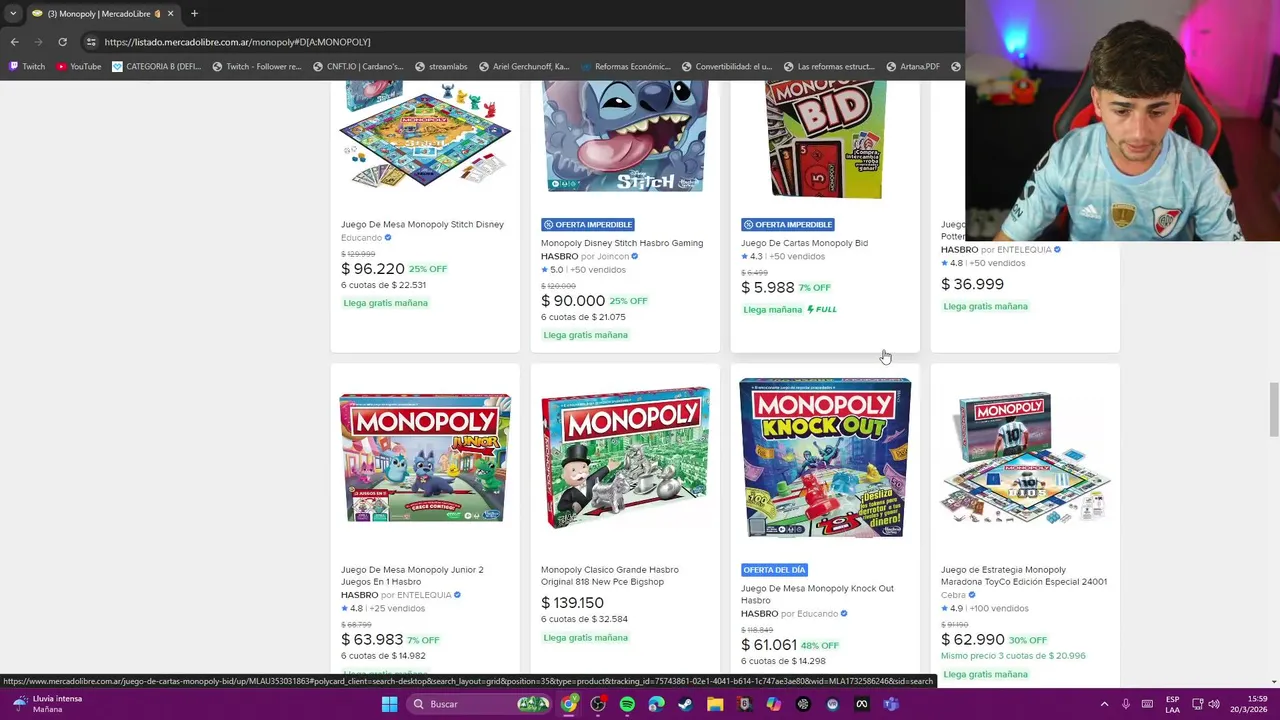This screenshot has width=1280, height=720.
Task: Click the $ 36.999 price
Action: pos(972,284)
